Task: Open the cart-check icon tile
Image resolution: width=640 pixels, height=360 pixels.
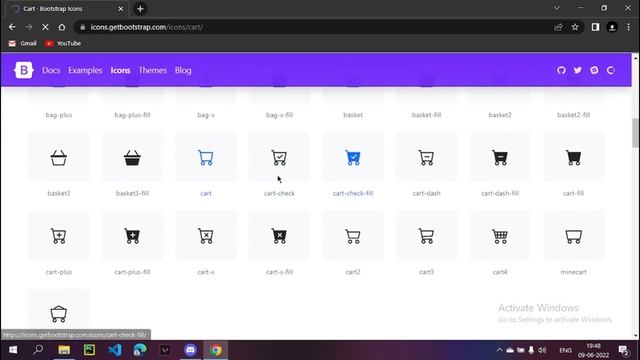Action: [x=279, y=157]
